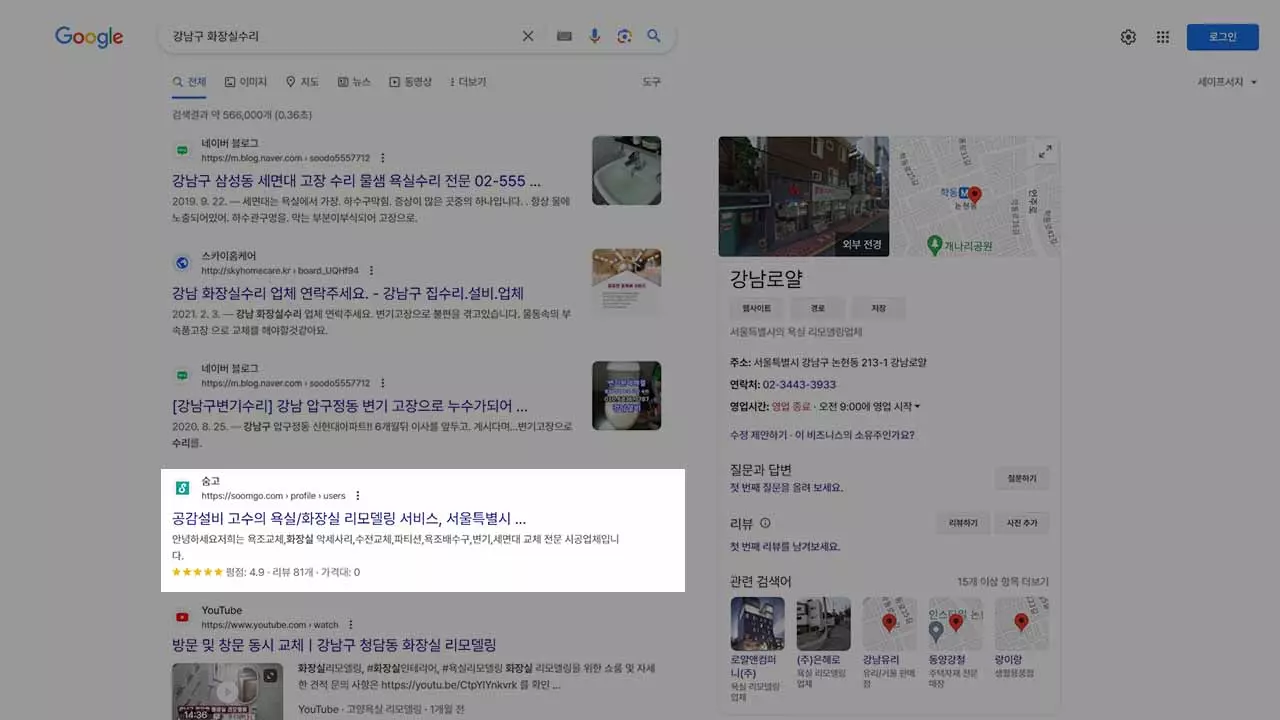
Task: Open result 강남구 삼성동 세면대 고장 수리
Action: tap(356, 181)
